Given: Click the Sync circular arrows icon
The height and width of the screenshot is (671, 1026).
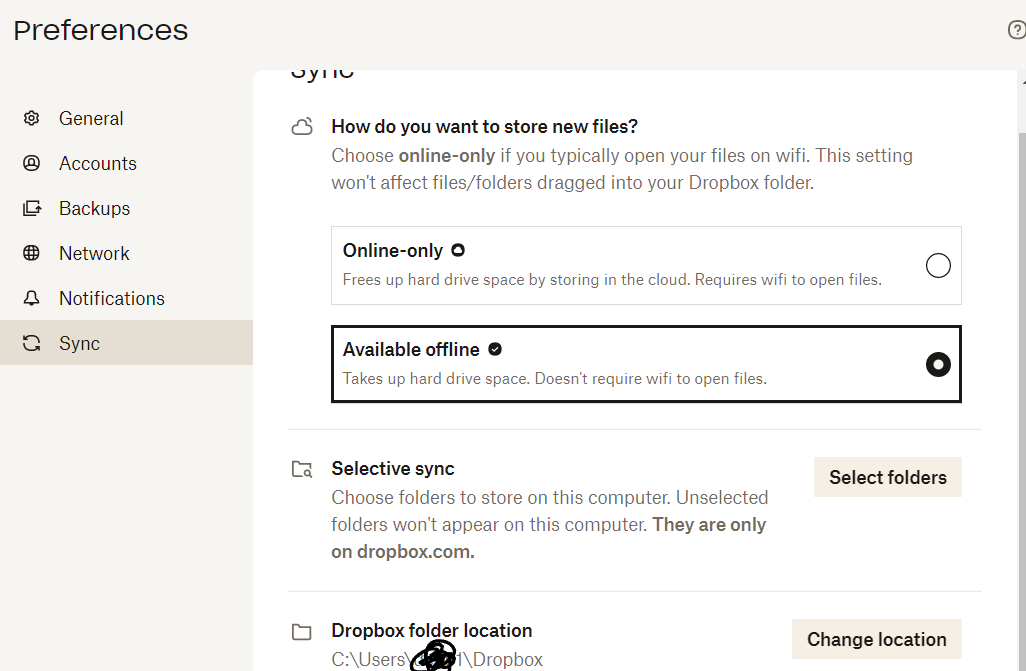Looking at the screenshot, I should click(x=31, y=343).
